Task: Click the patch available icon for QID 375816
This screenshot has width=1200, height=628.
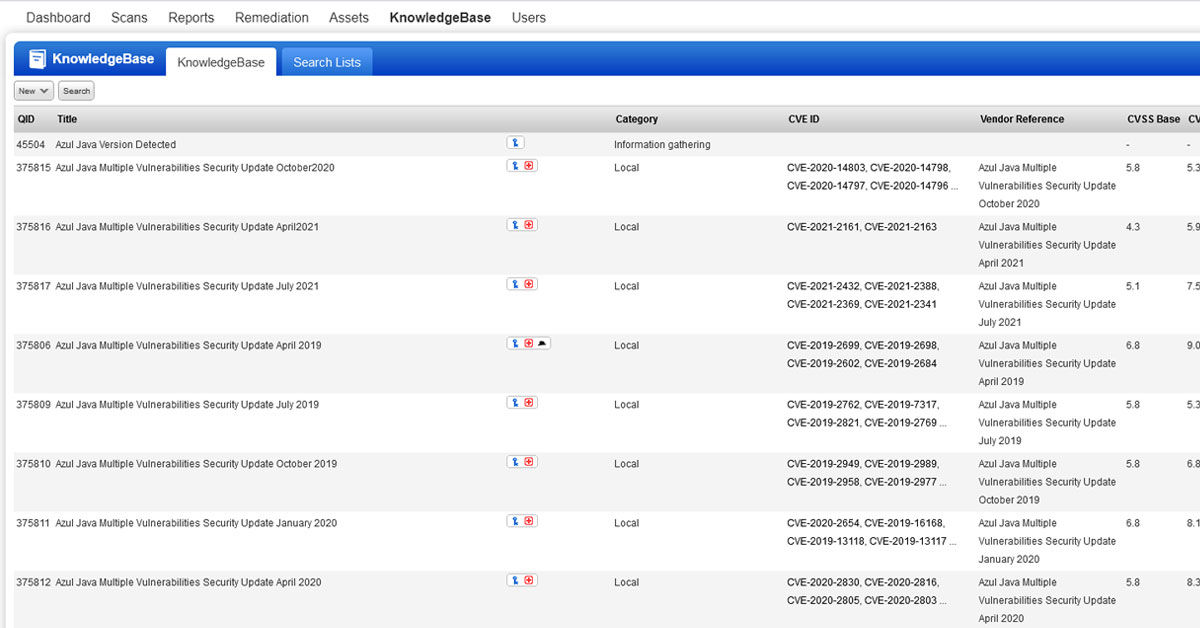Action: click(529, 224)
